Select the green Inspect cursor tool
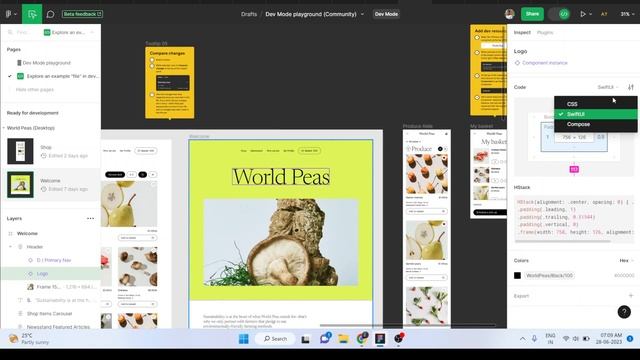This screenshot has width=640, height=360. tap(32, 14)
